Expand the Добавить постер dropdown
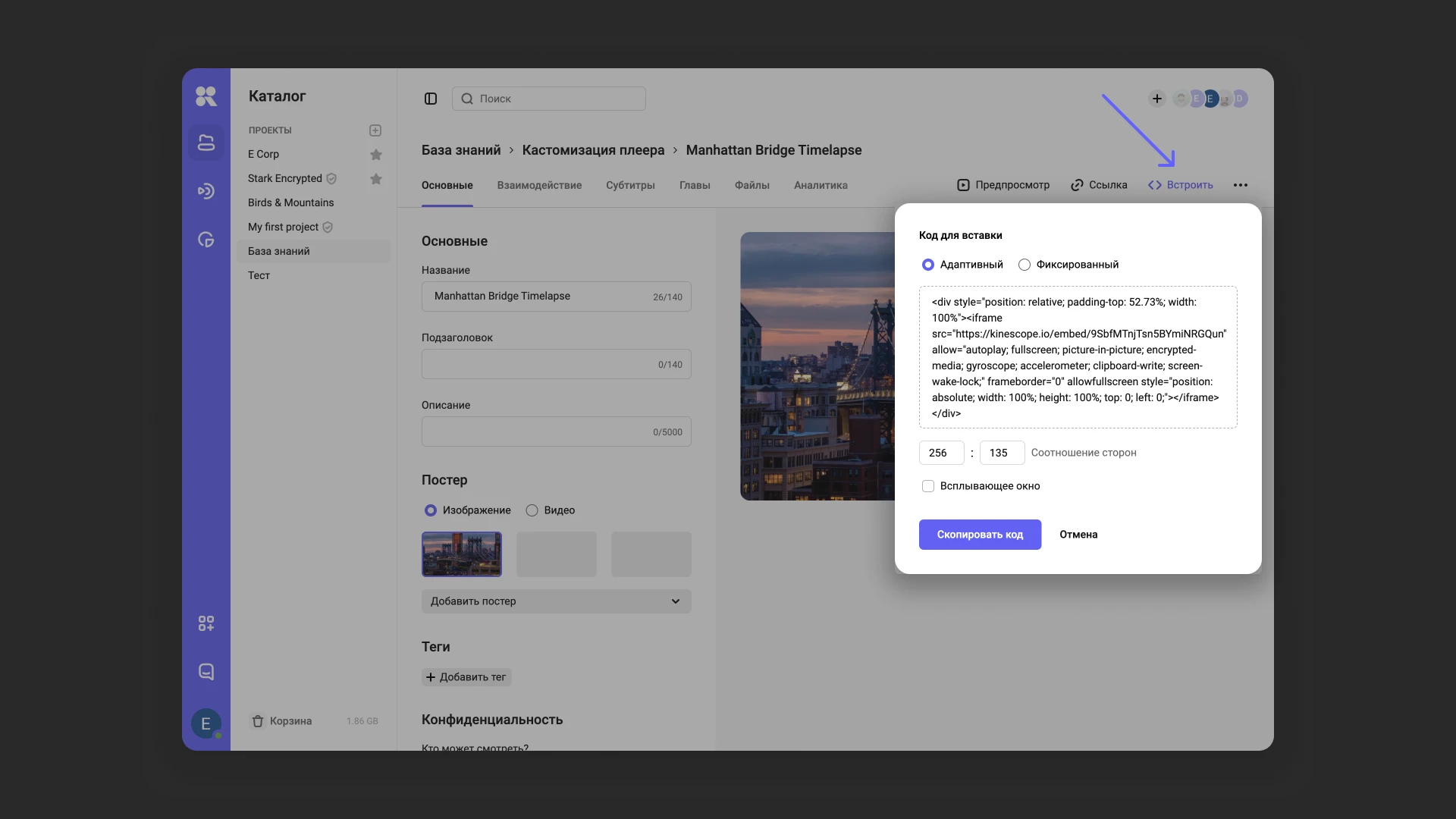This screenshot has height=819, width=1456. pyautogui.click(x=556, y=601)
